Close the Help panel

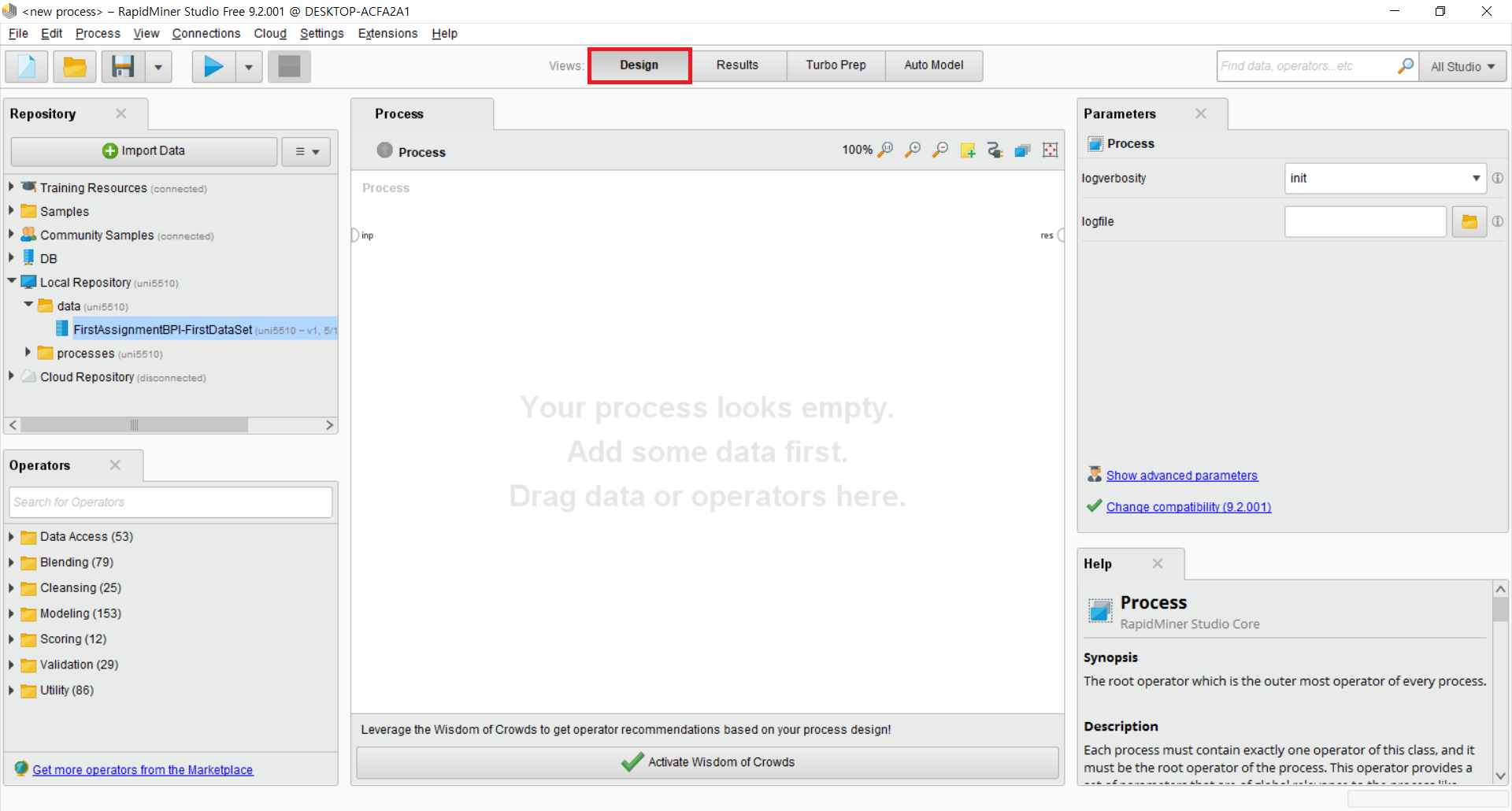pyautogui.click(x=1158, y=564)
